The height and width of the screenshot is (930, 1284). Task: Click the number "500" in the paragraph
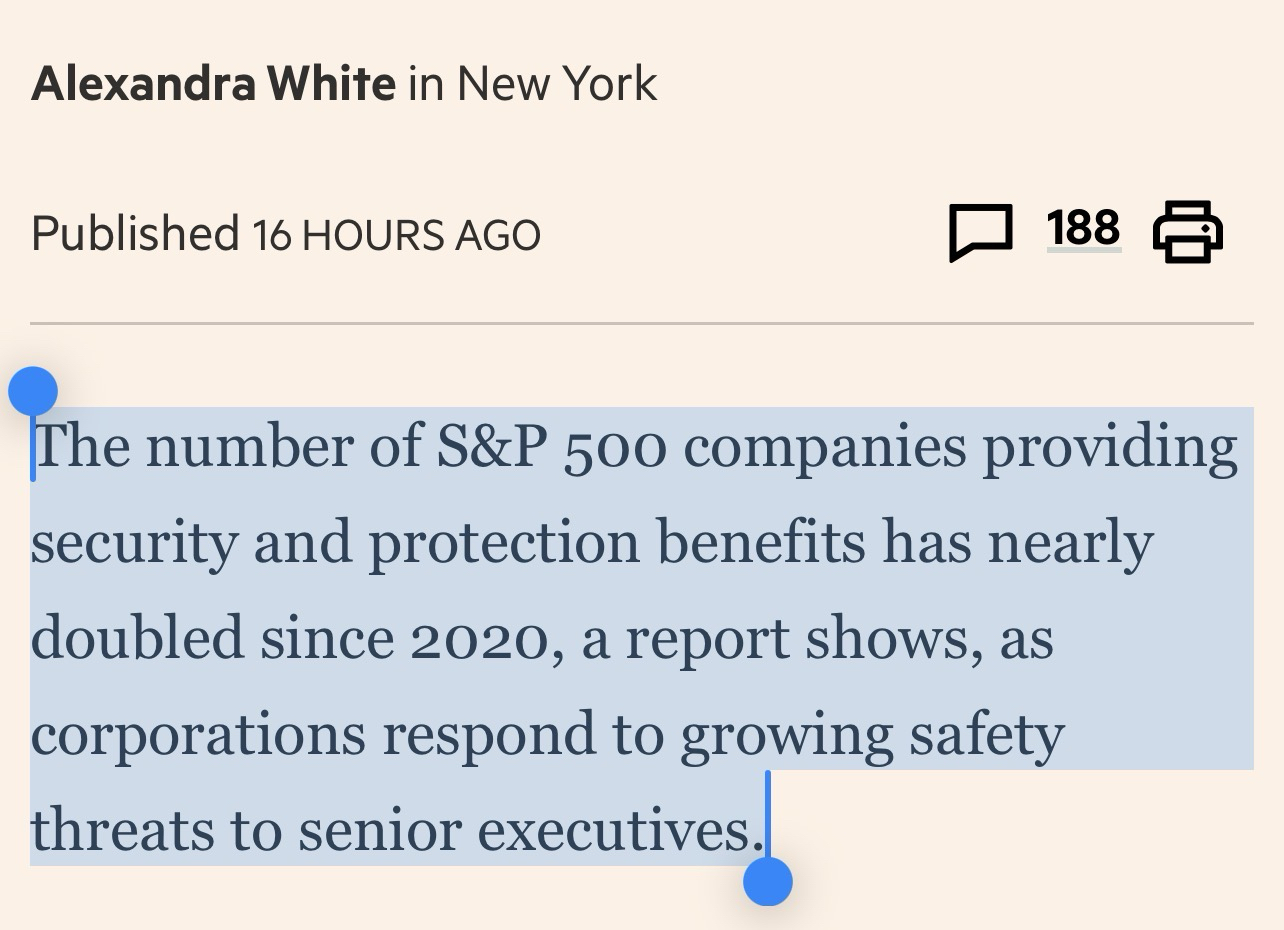(615, 448)
